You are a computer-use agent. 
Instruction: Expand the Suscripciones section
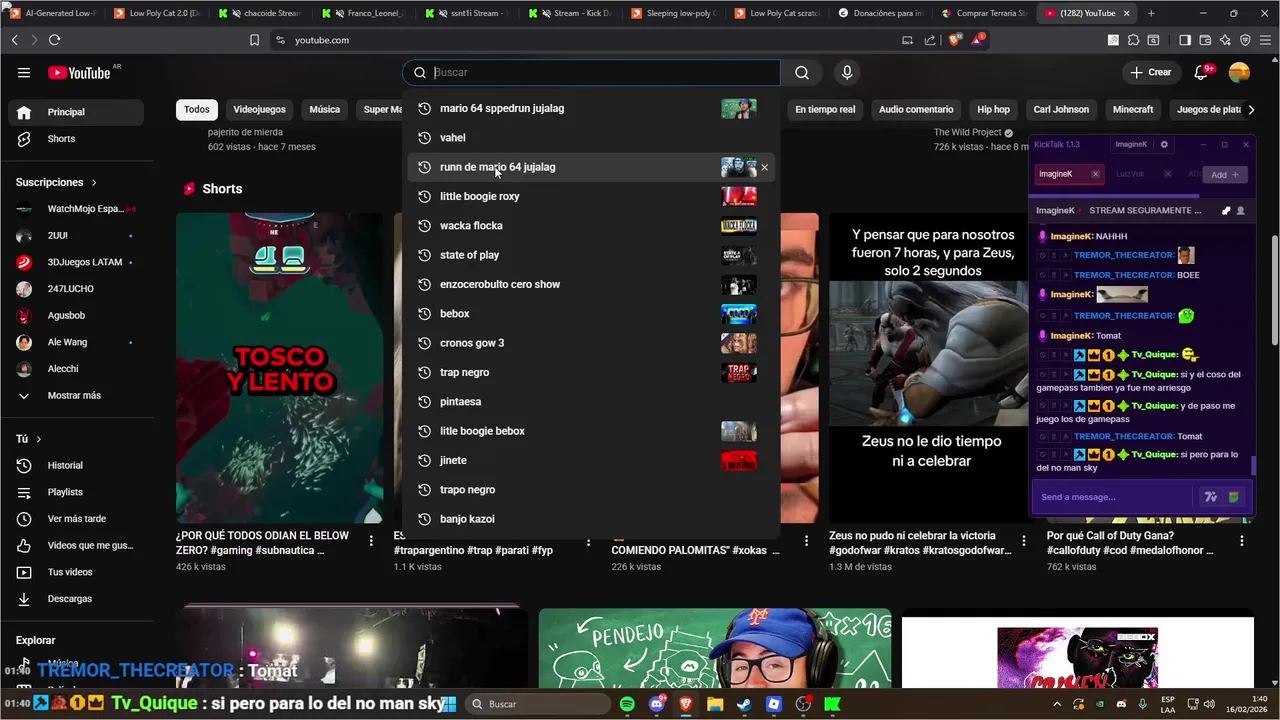pyautogui.click(x=57, y=182)
